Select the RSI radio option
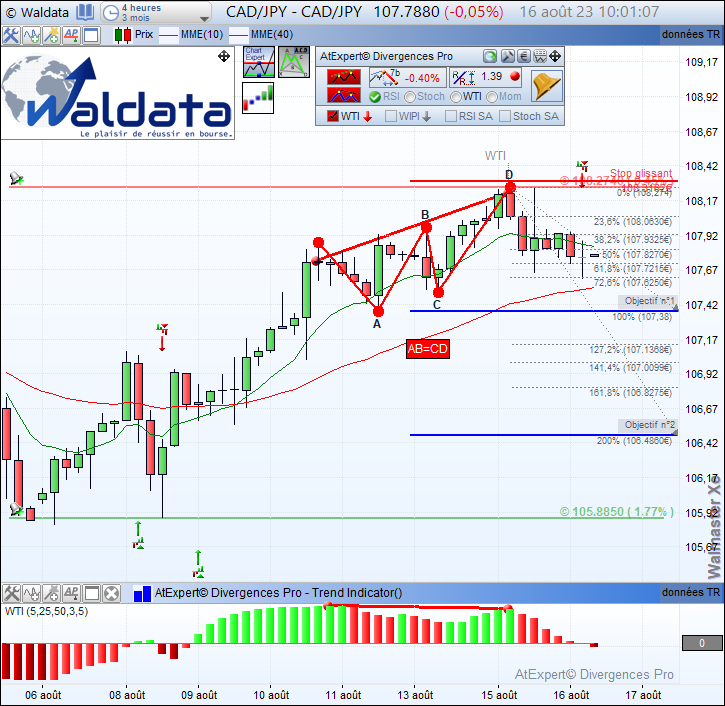The image size is (725, 706). coord(375,97)
